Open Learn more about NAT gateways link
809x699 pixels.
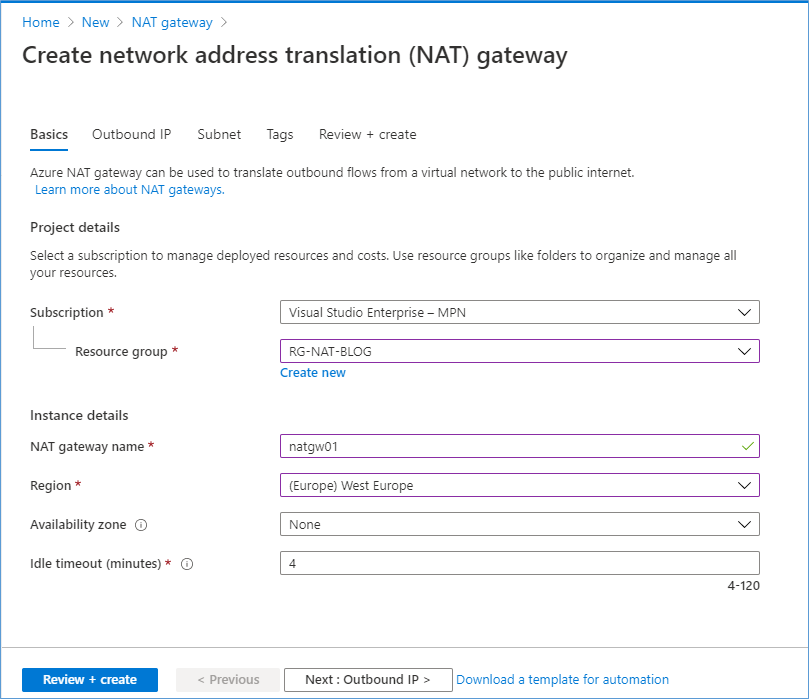(x=130, y=190)
